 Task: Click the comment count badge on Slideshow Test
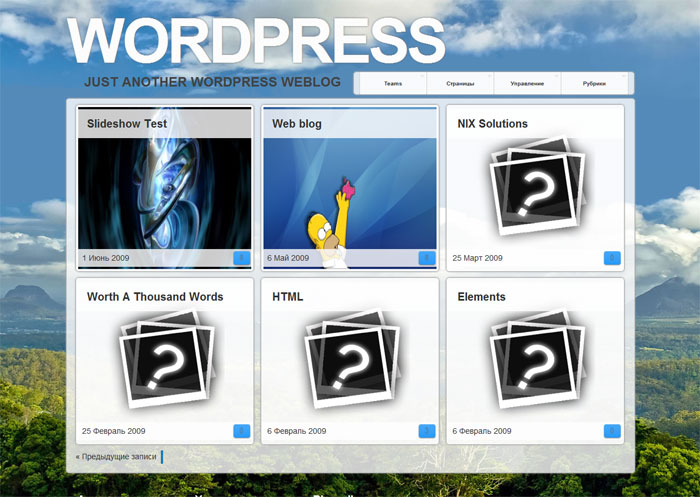(x=242, y=258)
